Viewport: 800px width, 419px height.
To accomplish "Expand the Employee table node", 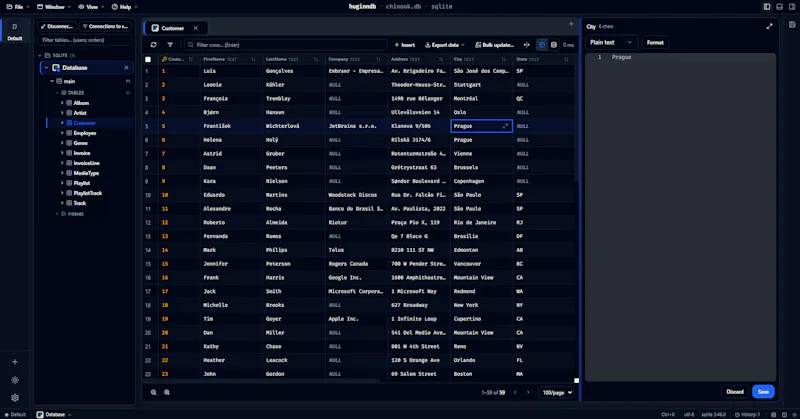I will click(x=62, y=133).
